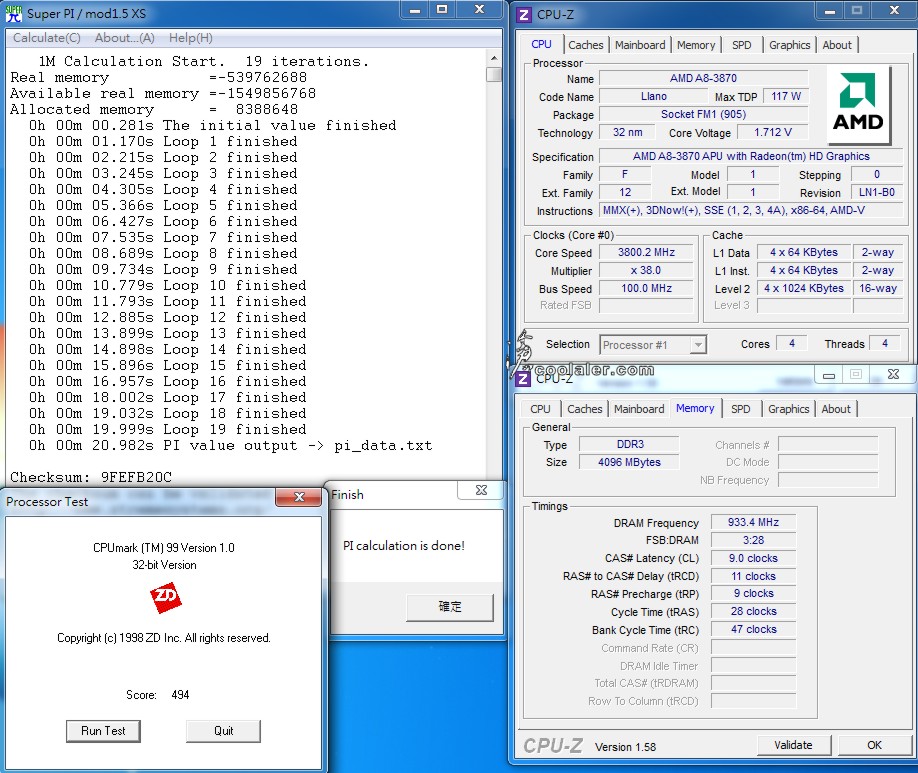The image size is (918, 773).
Task: Click the 'Loop 19 finished' line in Super PI
Action: pos(167,429)
